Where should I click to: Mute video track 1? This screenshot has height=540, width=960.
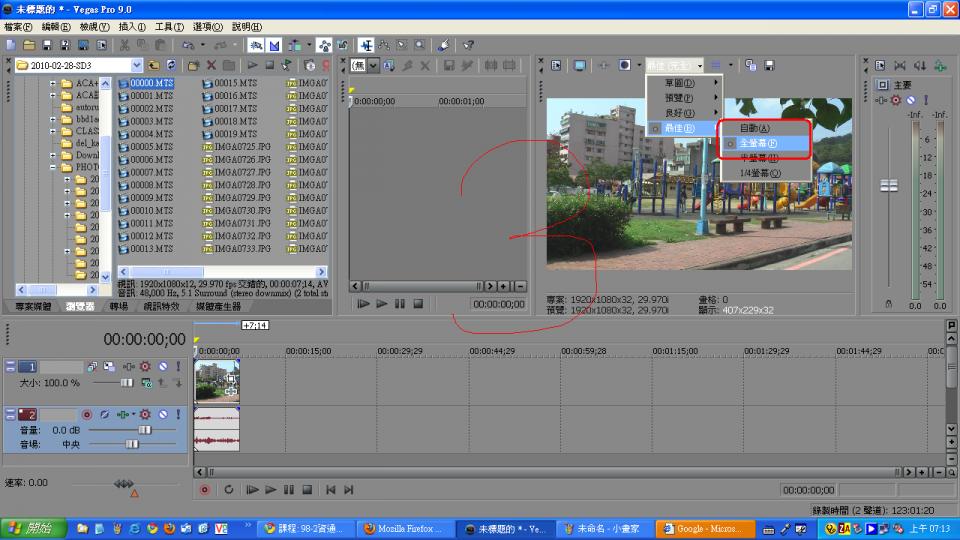(162, 367)
